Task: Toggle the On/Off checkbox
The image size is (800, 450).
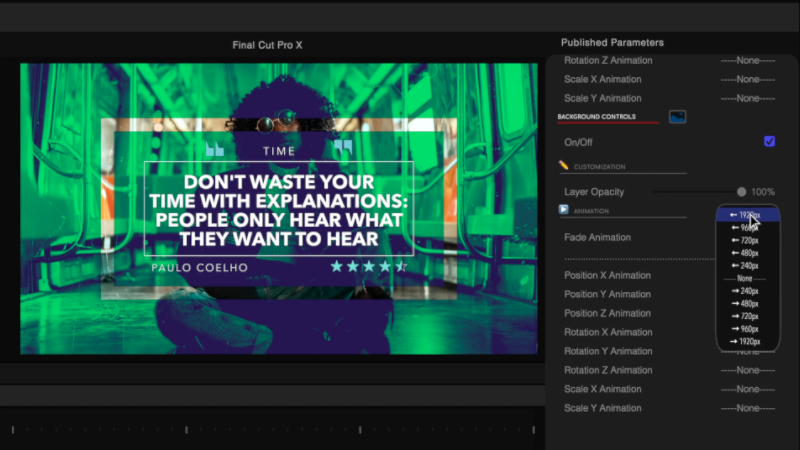Action: [769, 141]
